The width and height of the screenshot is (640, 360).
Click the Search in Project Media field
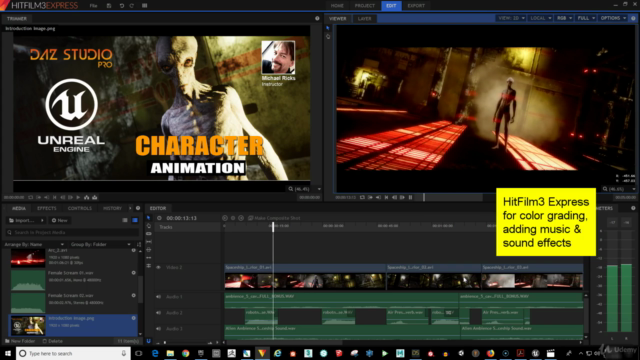[x=72, y=232]
